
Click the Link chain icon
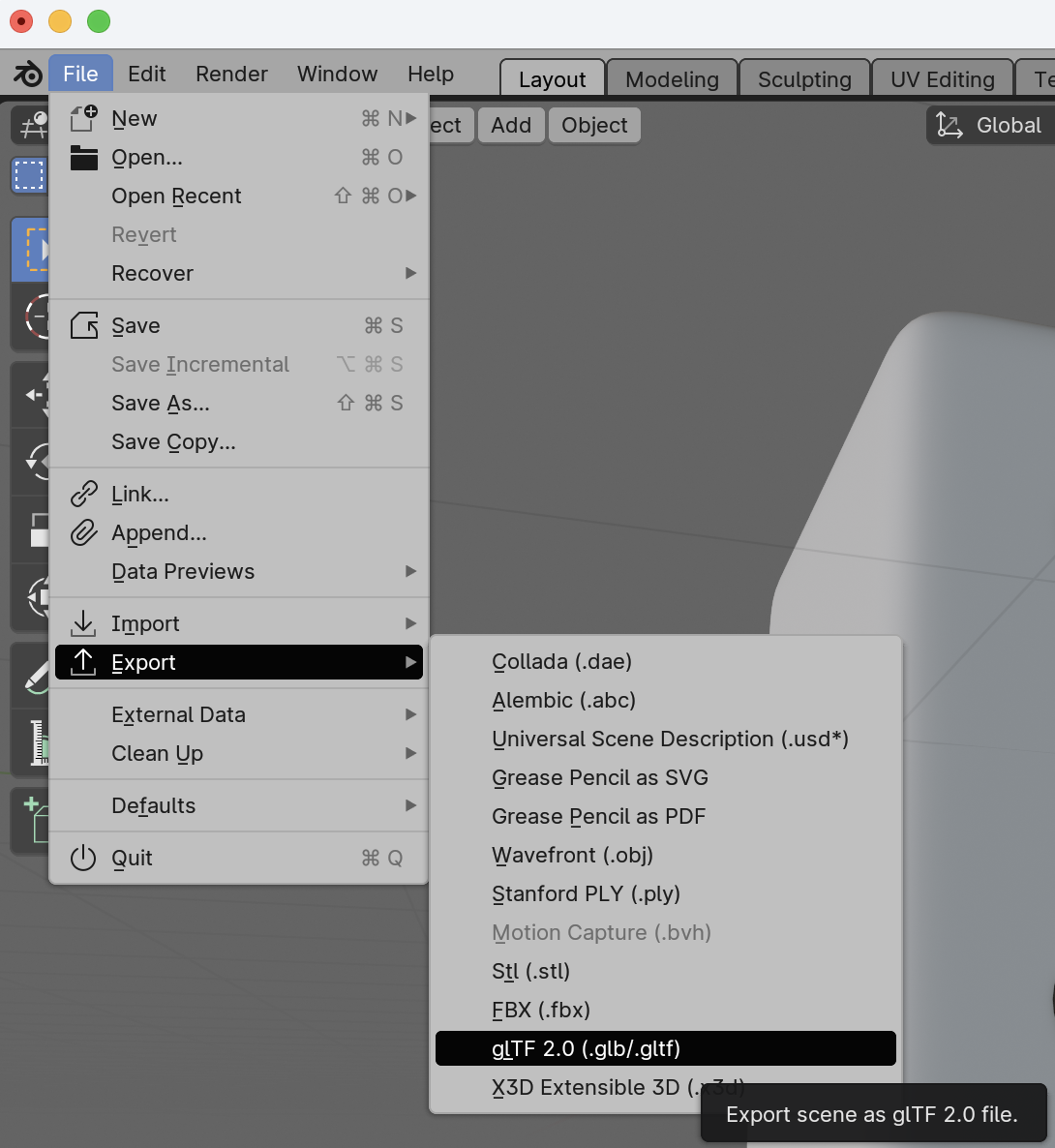pos(83,494)
